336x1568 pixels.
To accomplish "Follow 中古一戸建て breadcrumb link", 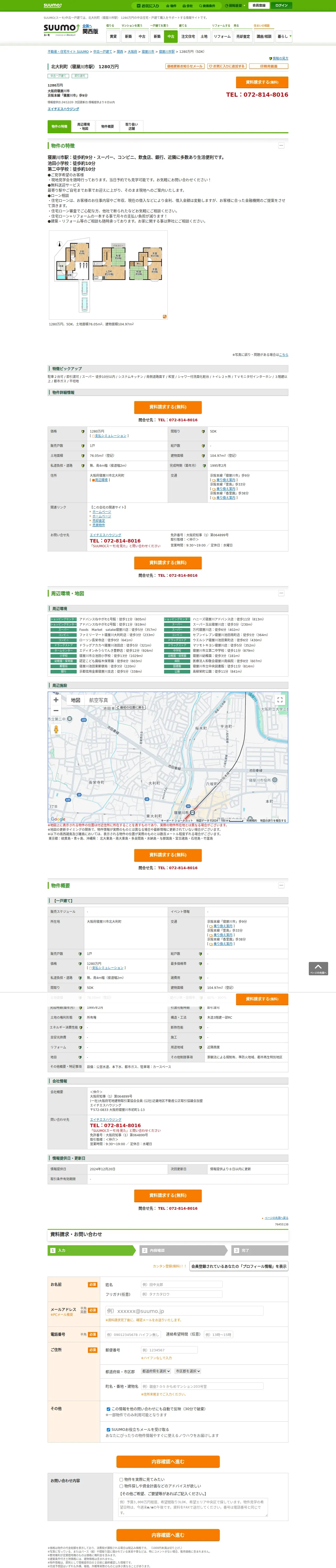I will (x=102, y=52).
